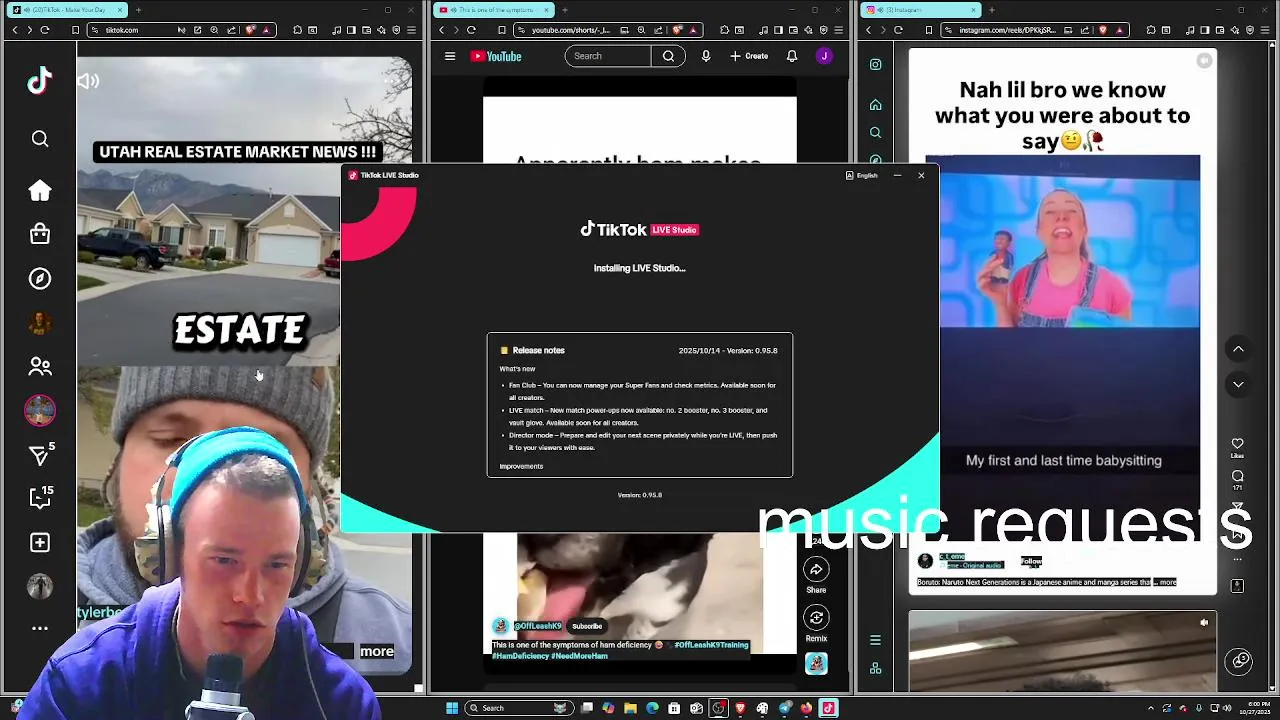Reload the tiktok.com browser page
Image resolution: width=1280 pixels, height=720 pixels.
[45, 30]
